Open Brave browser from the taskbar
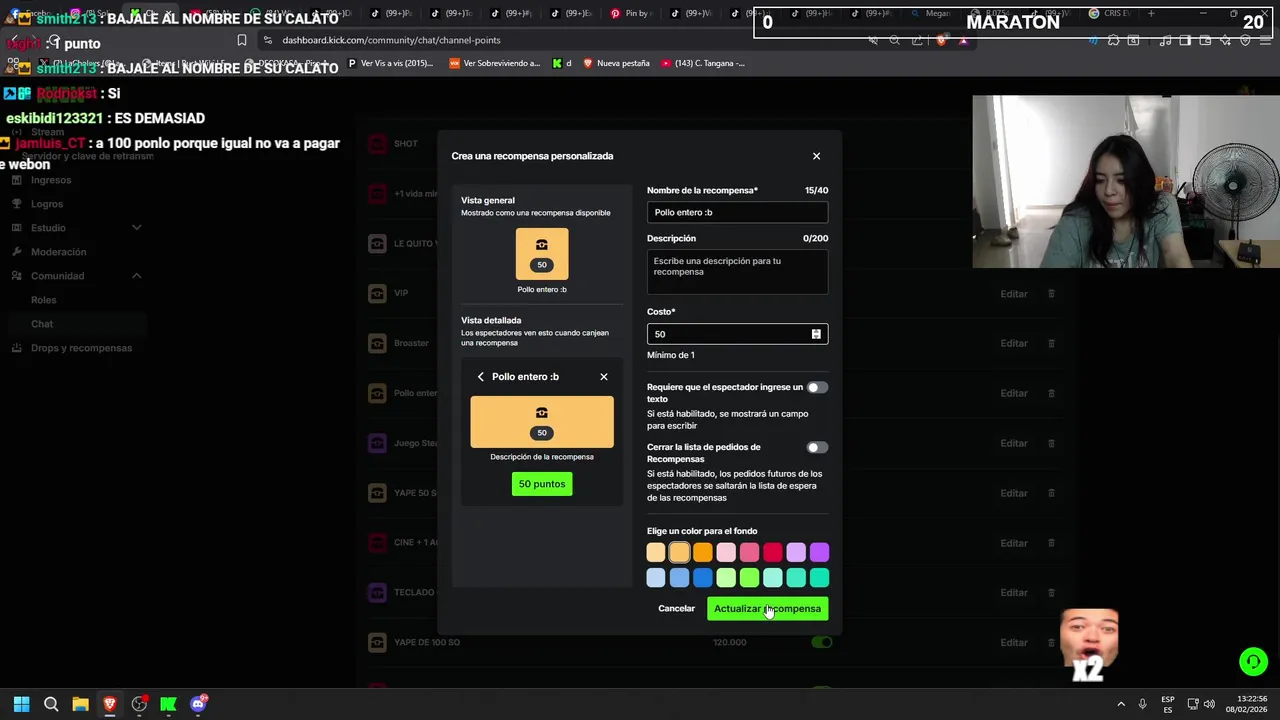This screenshot has height=720, width=1280. point(110,704)
